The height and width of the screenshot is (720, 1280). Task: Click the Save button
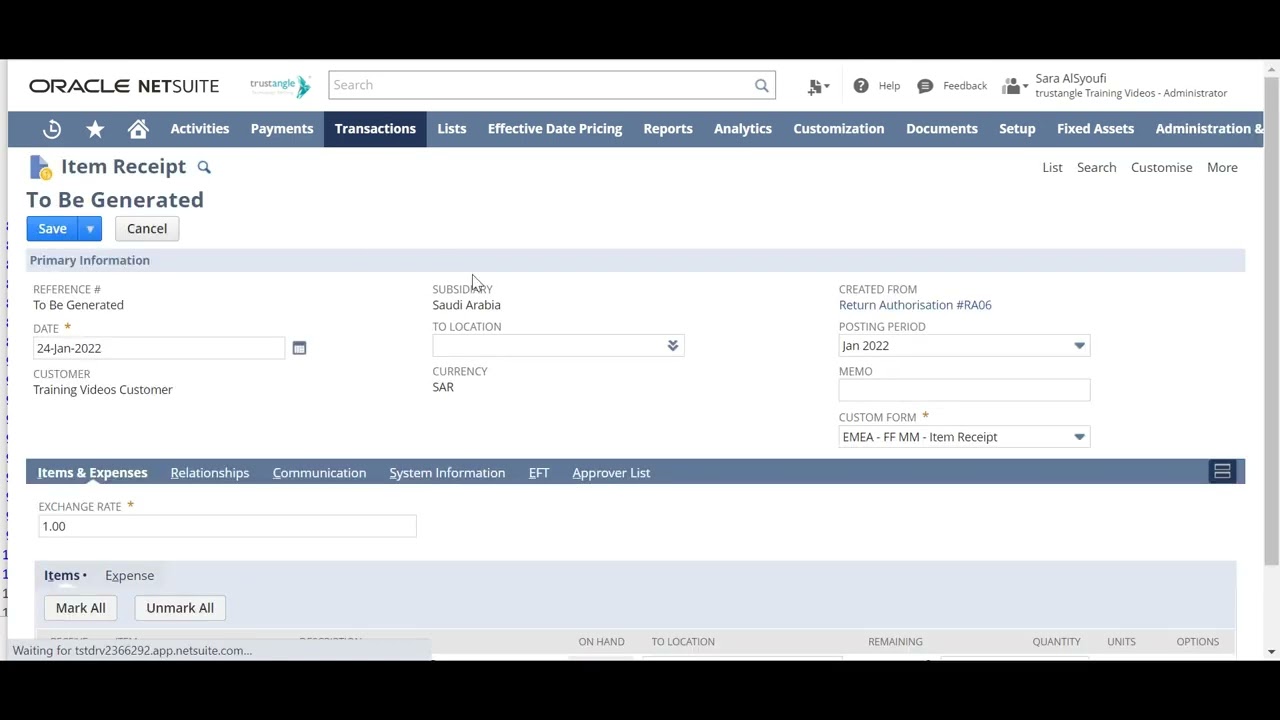point(53,229)
